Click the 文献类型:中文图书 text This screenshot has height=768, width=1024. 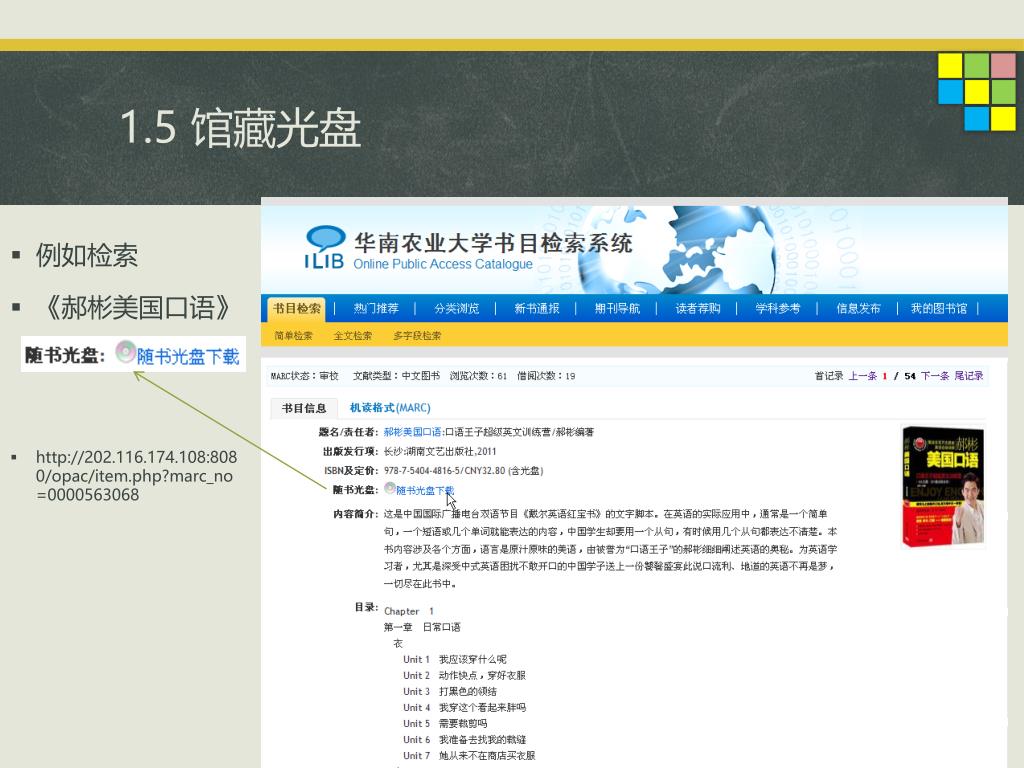[x=396, y=376]
